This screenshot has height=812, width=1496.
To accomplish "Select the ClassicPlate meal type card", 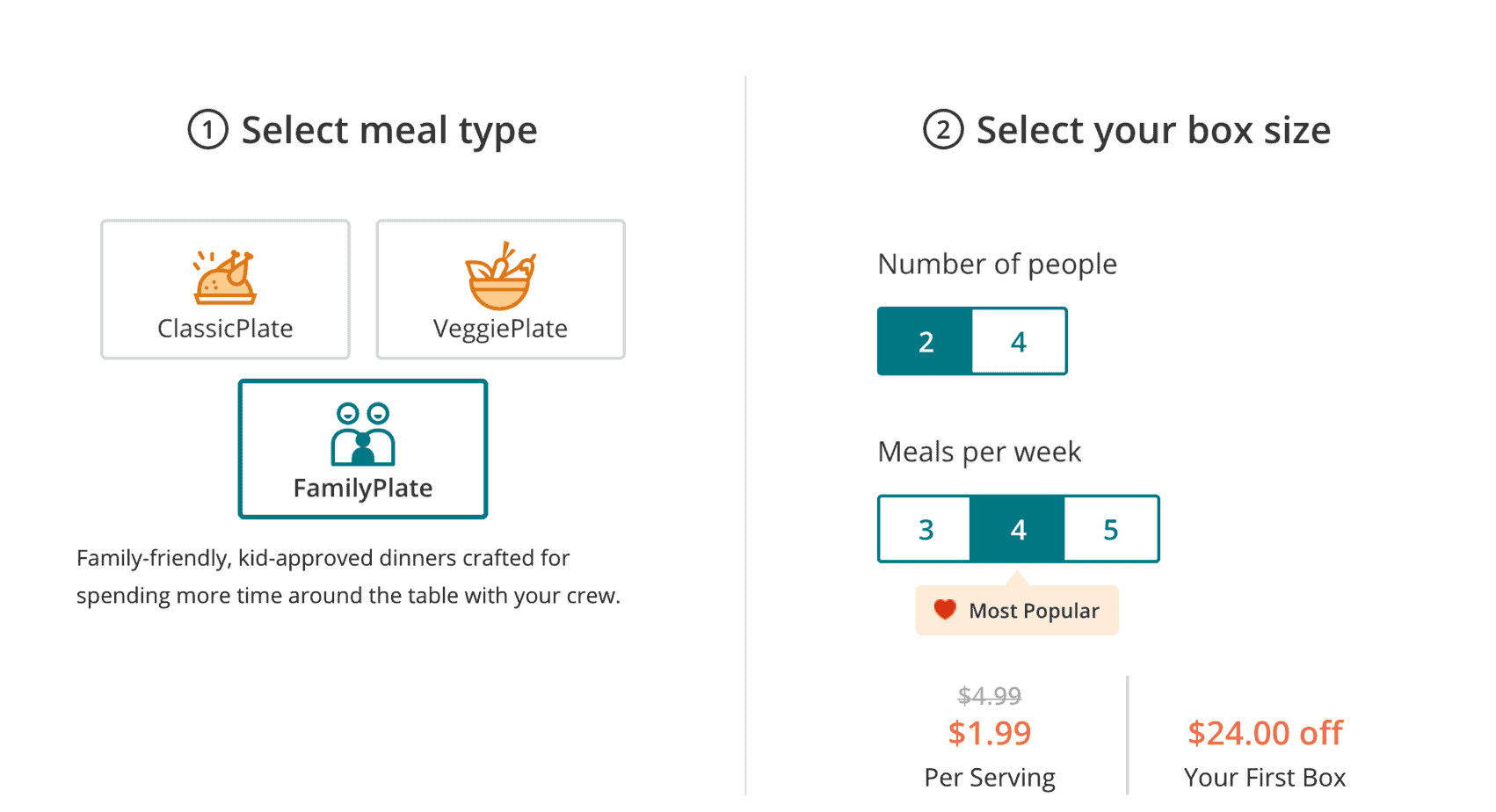I will [x=225, y=289].
